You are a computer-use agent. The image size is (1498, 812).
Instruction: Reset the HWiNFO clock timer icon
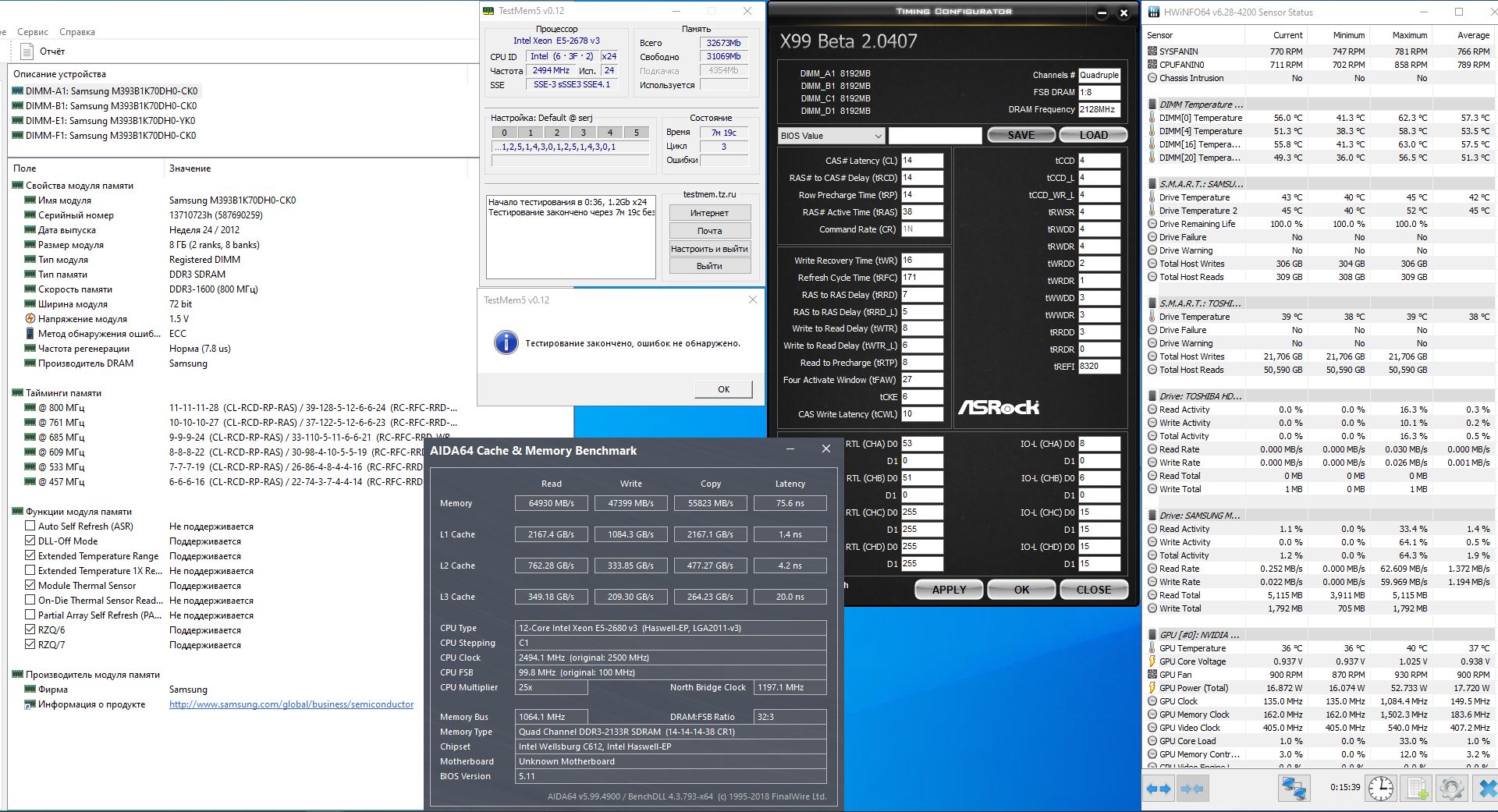(x=1380, y=788)
